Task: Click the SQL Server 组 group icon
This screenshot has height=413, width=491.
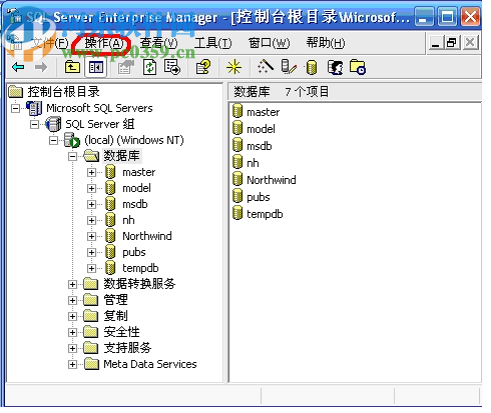Action: 53,124
